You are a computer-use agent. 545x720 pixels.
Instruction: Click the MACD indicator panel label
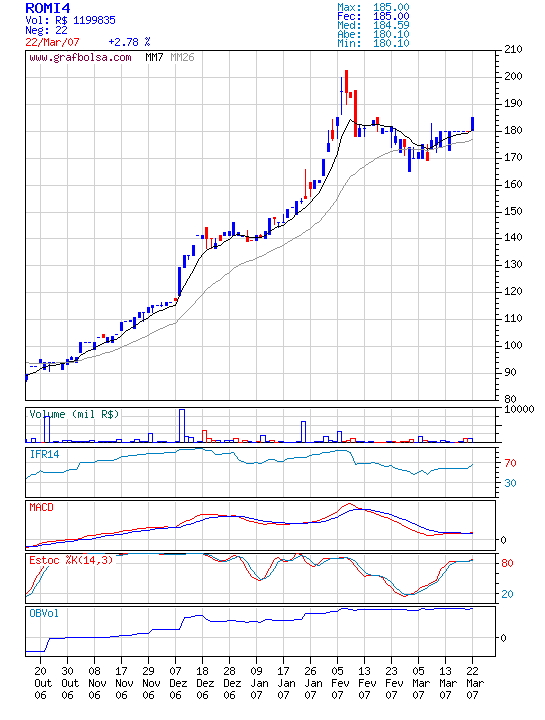tap(41, 507)
